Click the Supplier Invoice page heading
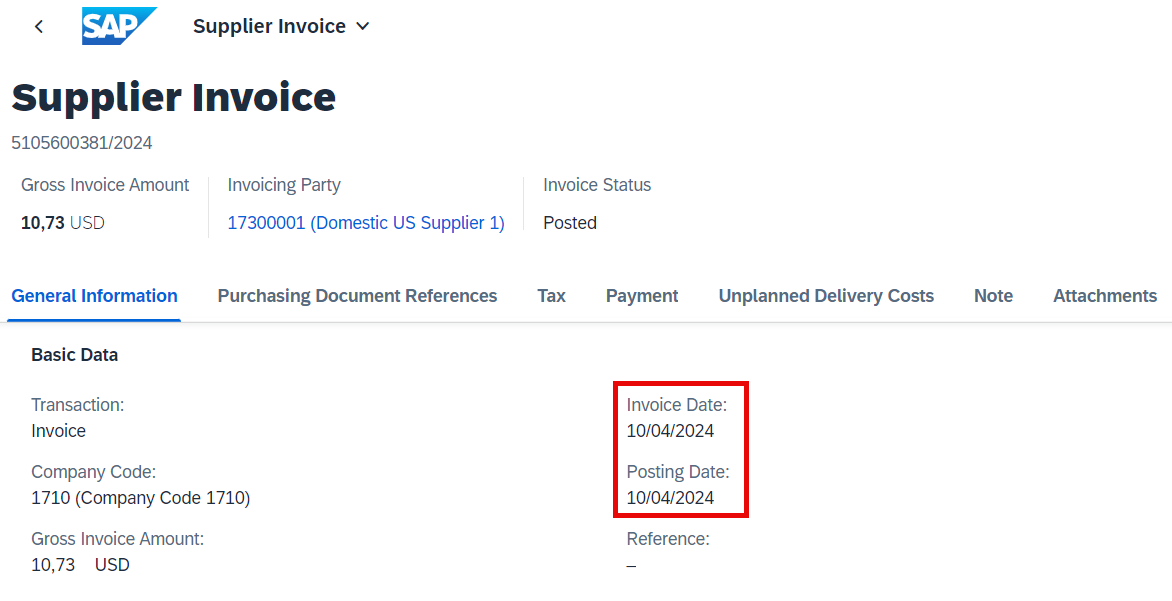Image resolution: width=1172 pixels, height=601 pixels. [x=173, y=97]
